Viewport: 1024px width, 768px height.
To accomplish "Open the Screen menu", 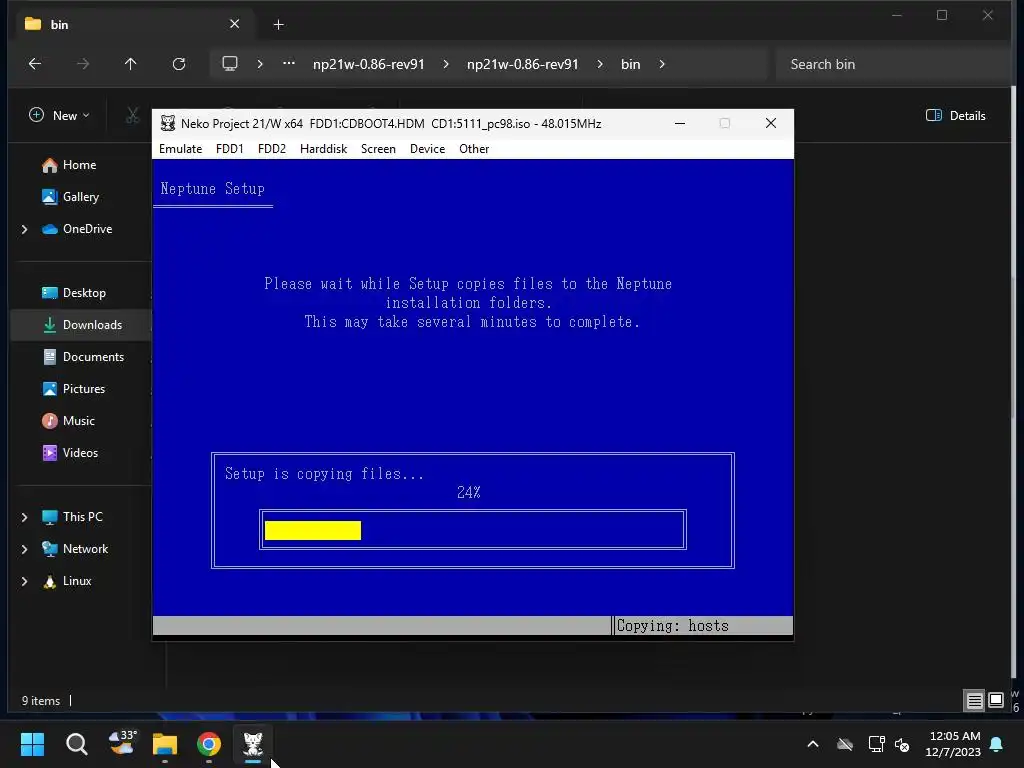I will pyautogui.click(x=378, y=149).
